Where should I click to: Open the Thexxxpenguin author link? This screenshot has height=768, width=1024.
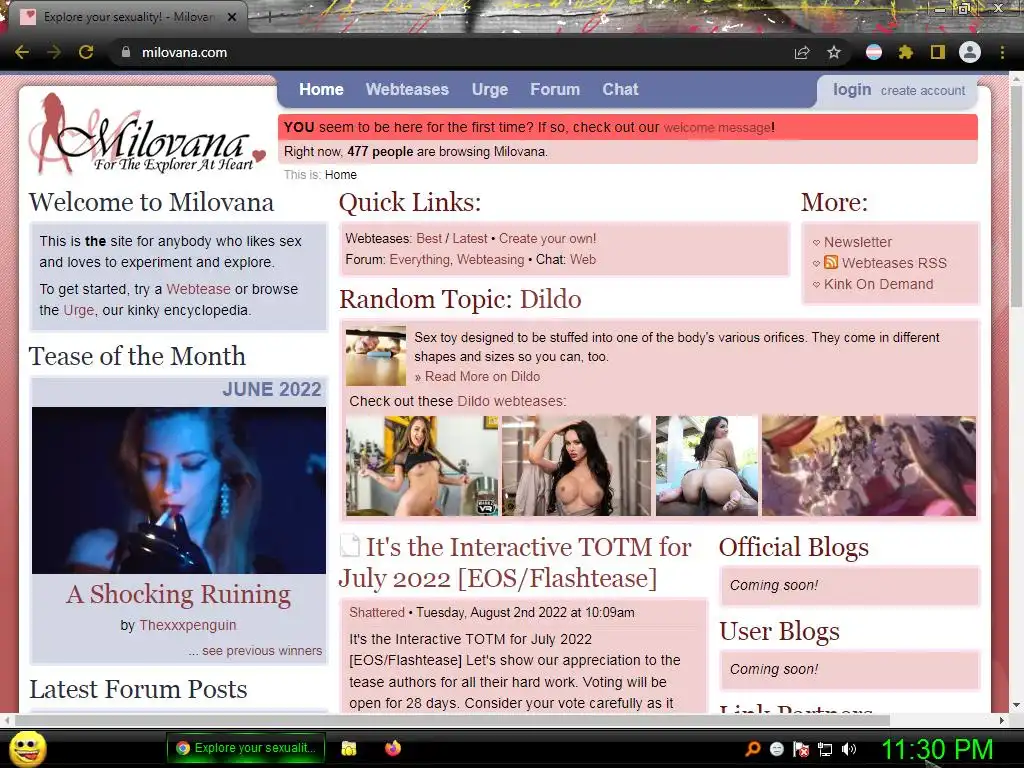pyautogui.click(x=187, y=625)
